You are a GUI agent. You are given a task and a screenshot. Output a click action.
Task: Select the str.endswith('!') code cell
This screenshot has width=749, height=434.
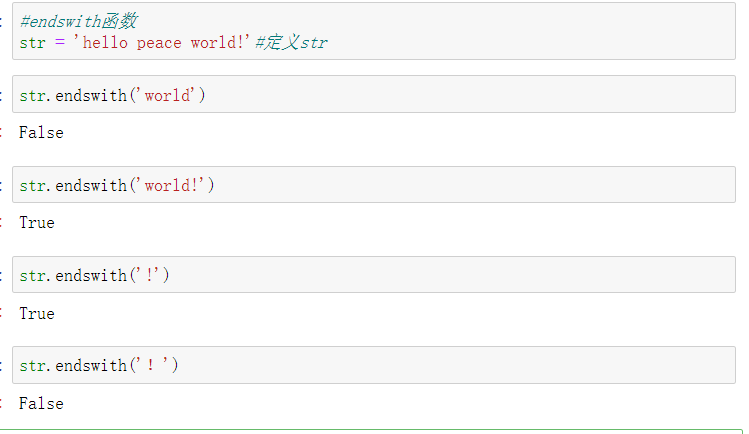coord(450,275)
